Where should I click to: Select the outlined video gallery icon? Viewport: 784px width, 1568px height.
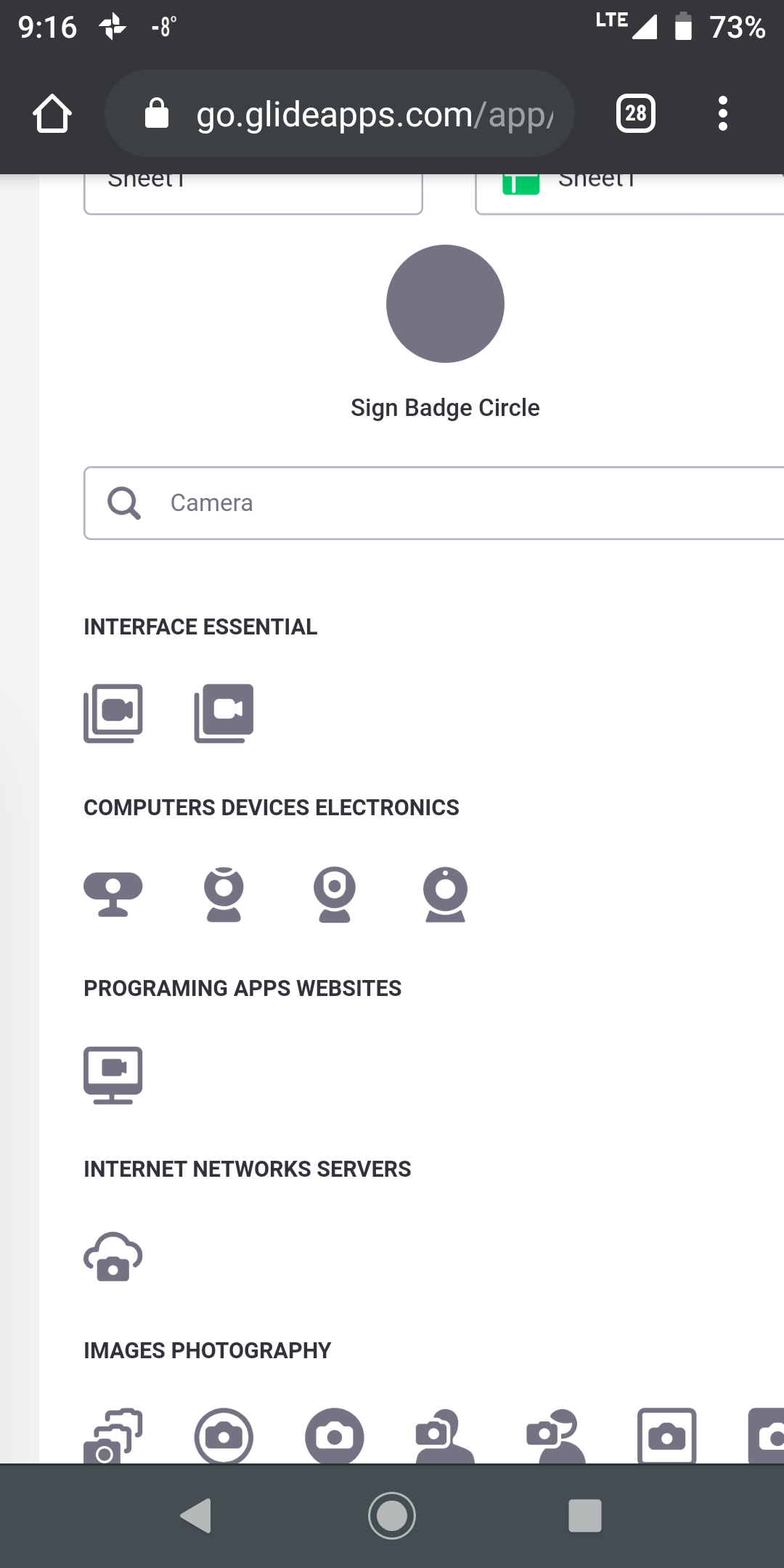113,714
